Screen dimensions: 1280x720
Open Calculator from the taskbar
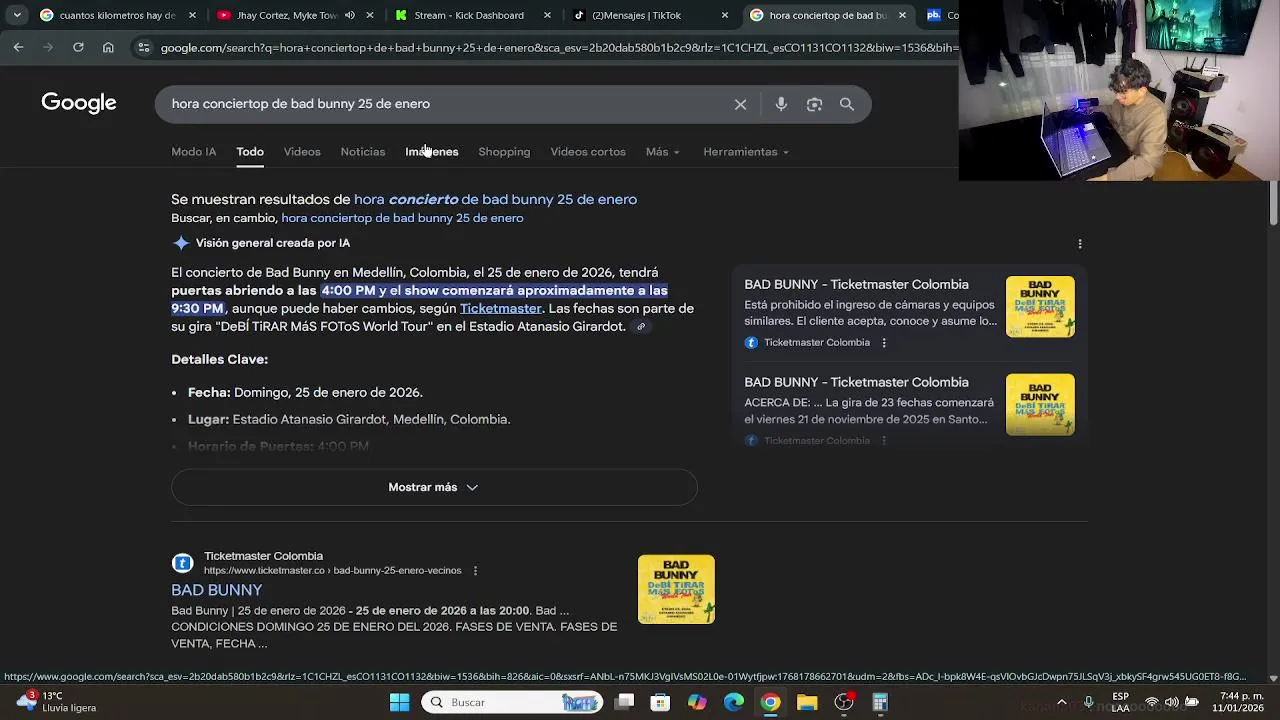[x=880, y=702]
